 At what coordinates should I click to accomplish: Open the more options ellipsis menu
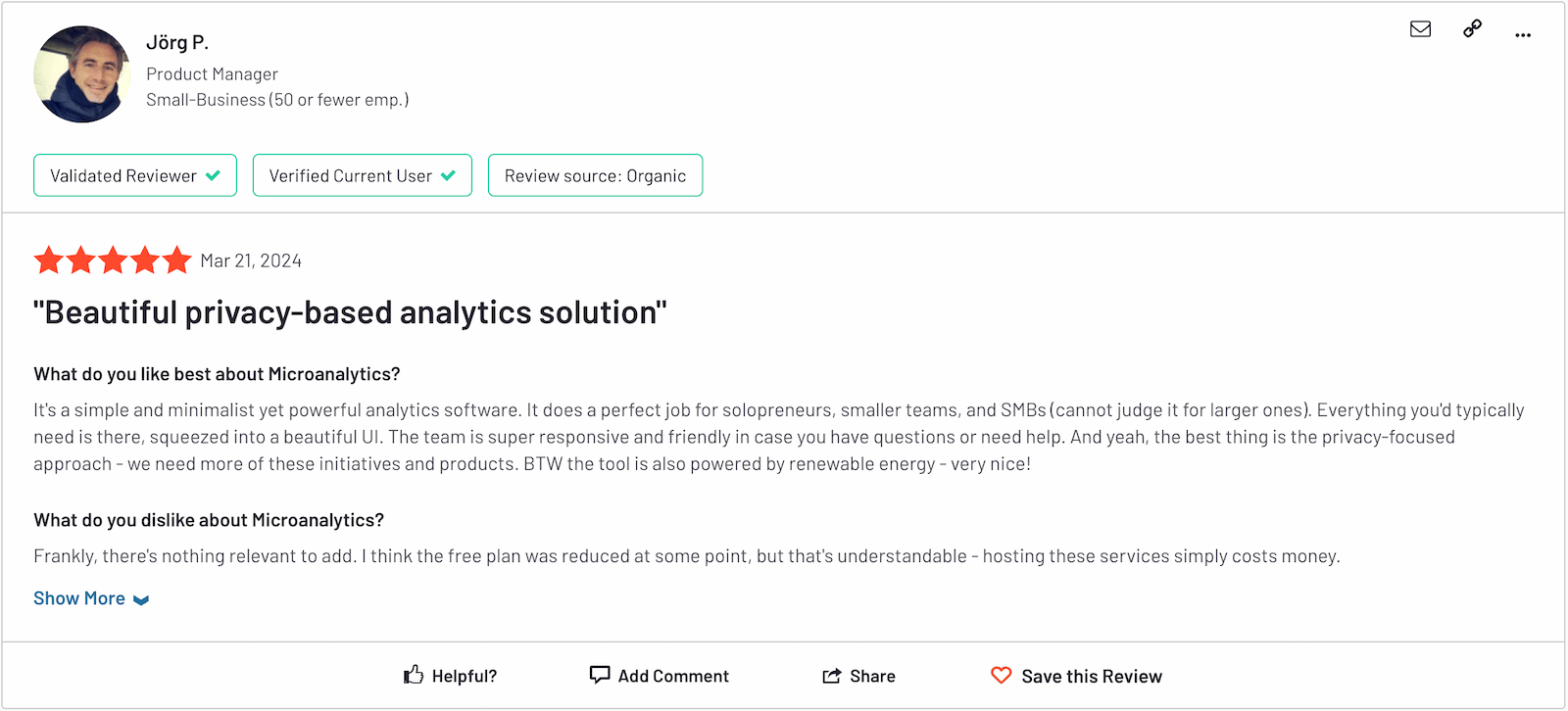(x=1522, y=33)
